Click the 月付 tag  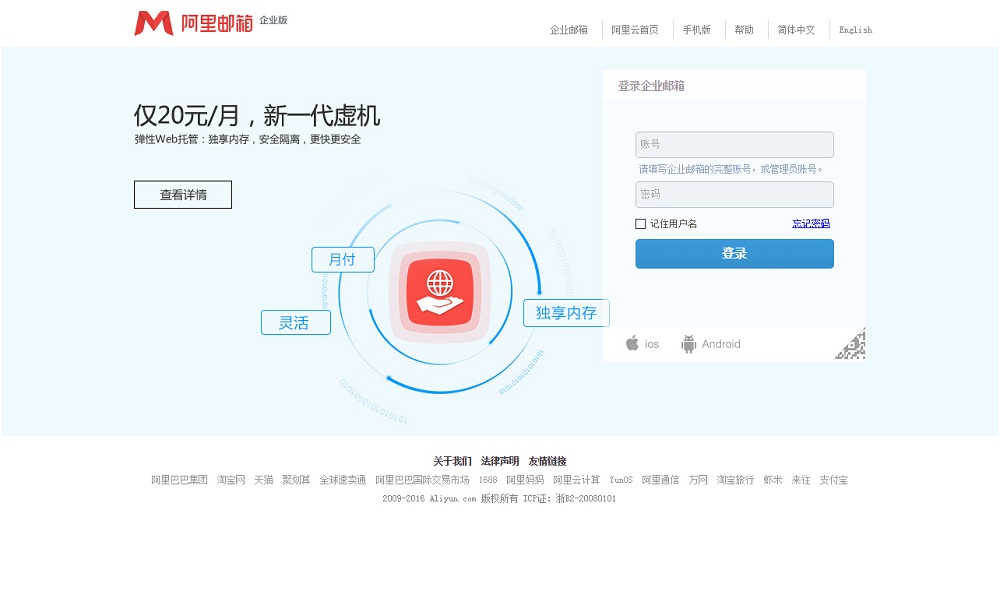(342, 259)
